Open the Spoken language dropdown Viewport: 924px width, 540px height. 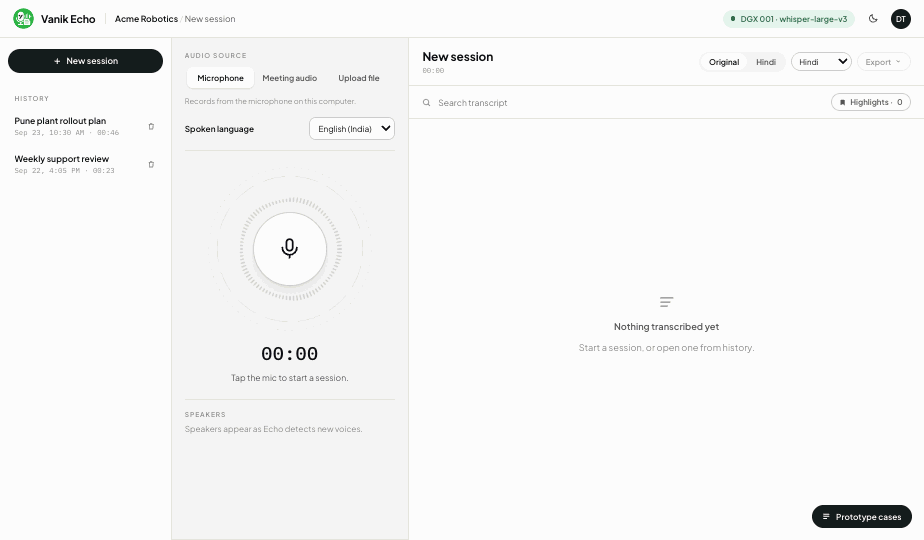click(352, 129)
